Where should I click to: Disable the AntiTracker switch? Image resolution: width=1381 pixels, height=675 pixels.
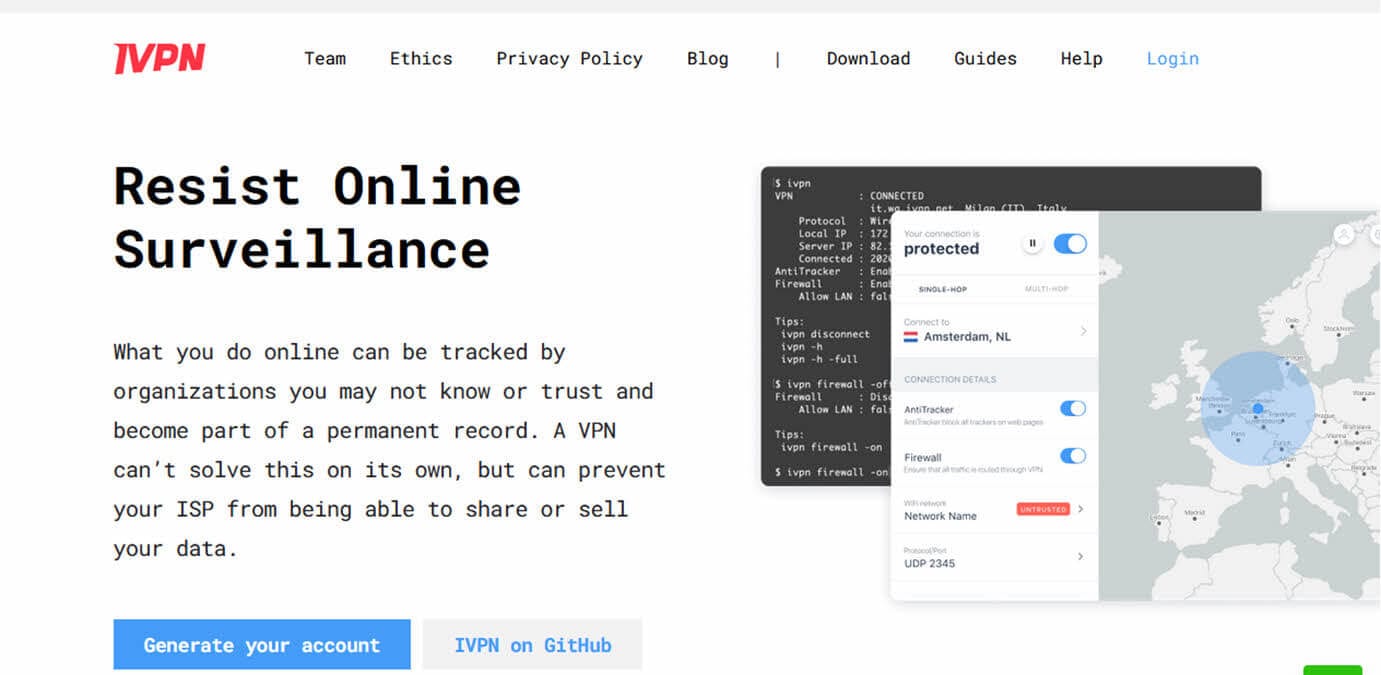pyautogui.click(x=1073, y=408)
